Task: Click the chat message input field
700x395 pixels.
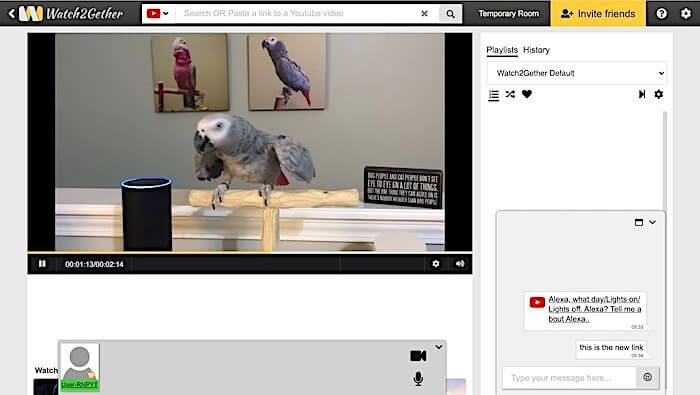Action: (569, 378)
